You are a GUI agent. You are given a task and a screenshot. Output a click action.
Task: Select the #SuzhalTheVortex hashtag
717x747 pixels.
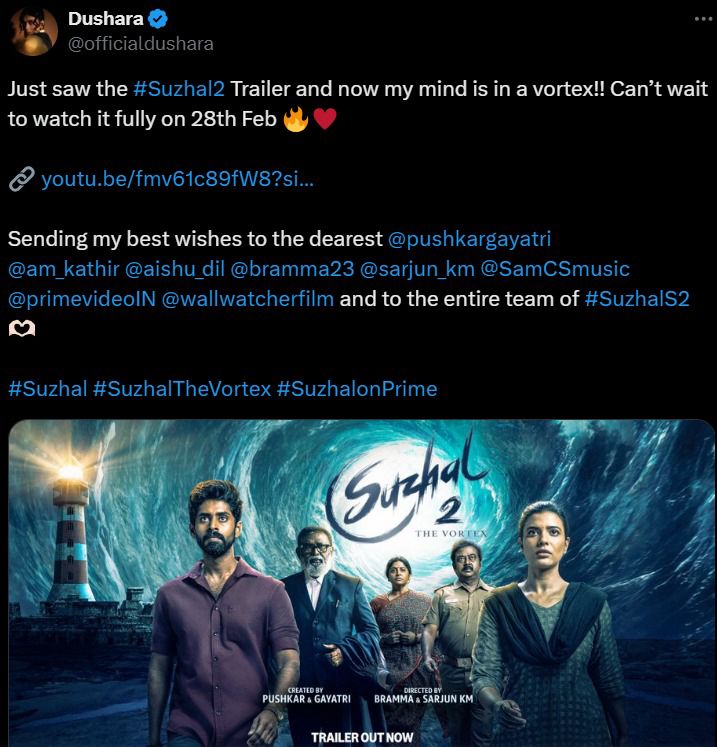[x=182, y=389]
